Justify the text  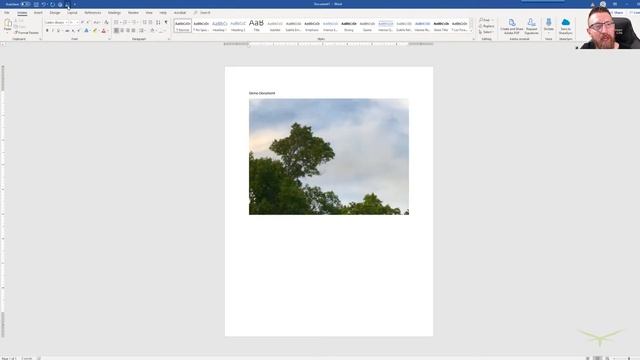(133, 31)
